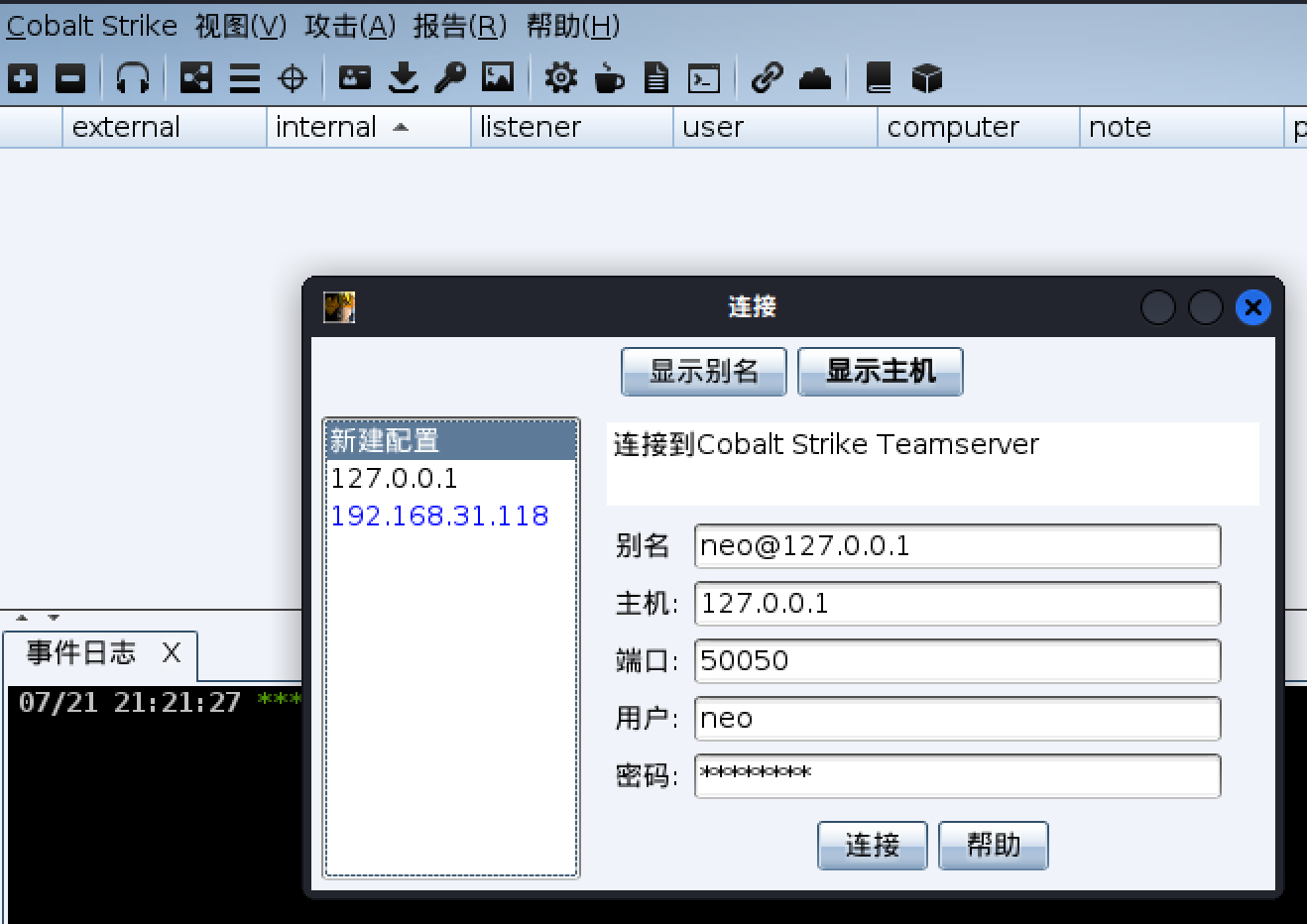The height and width of the screenshot is (924, 1307).
Task: Open the keystrokes key icon
Action: pos(450,78)
